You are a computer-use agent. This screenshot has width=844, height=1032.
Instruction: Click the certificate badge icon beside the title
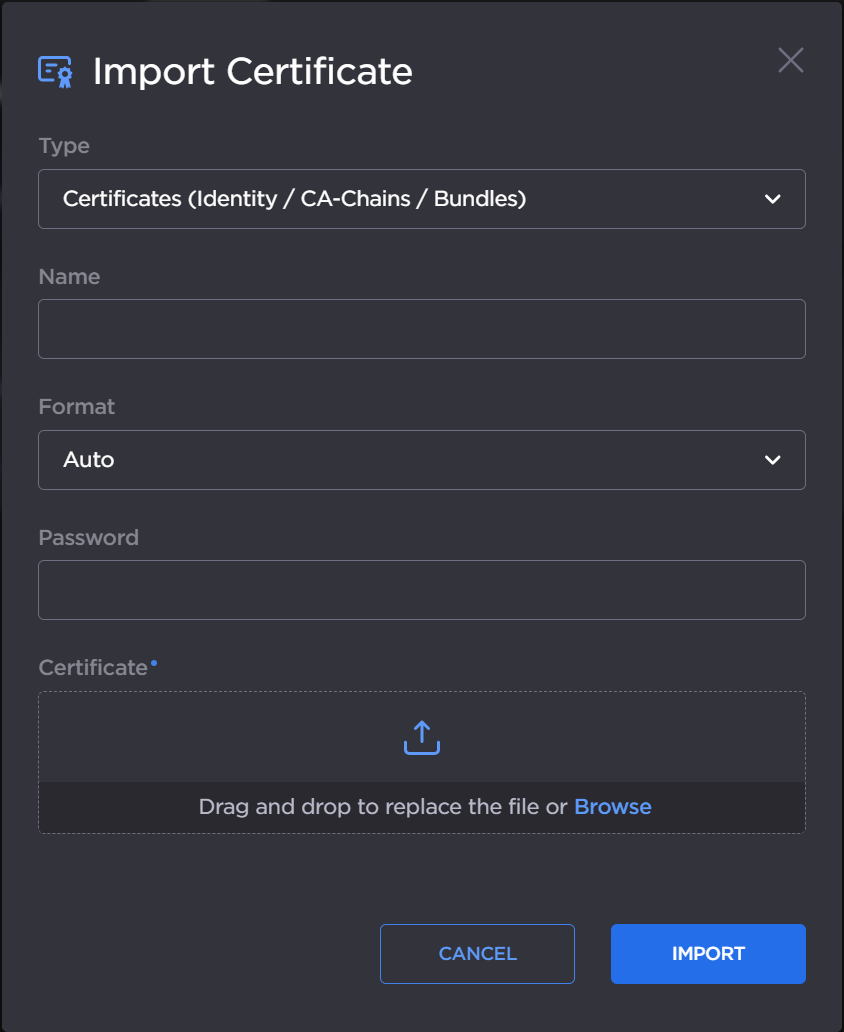[x=55, y=70]
